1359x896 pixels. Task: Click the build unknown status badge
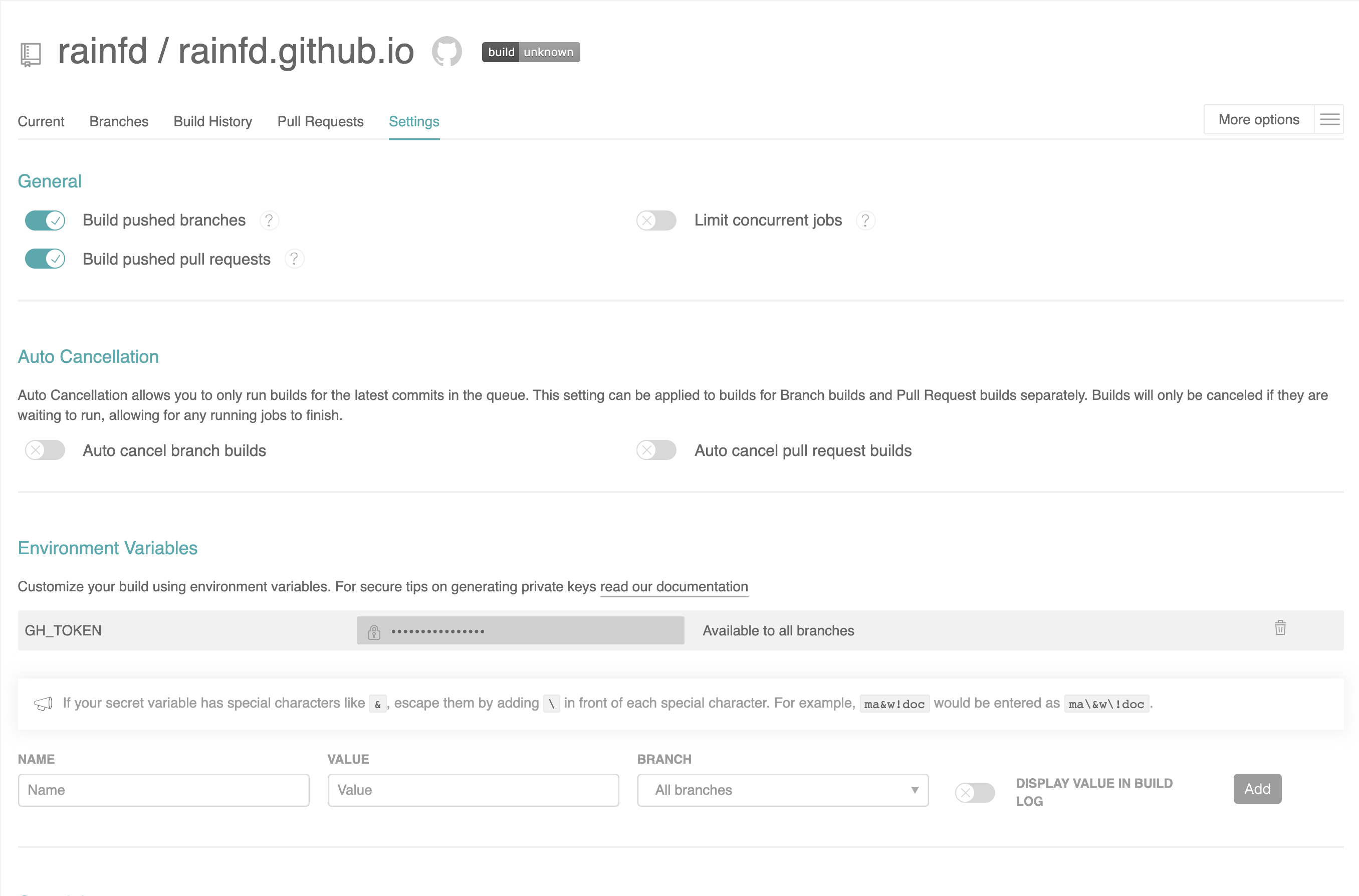531,52
